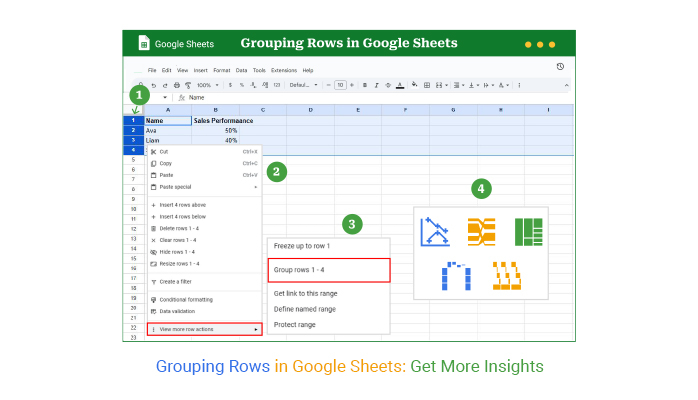Choose Cut from context menu

point(204,152)
